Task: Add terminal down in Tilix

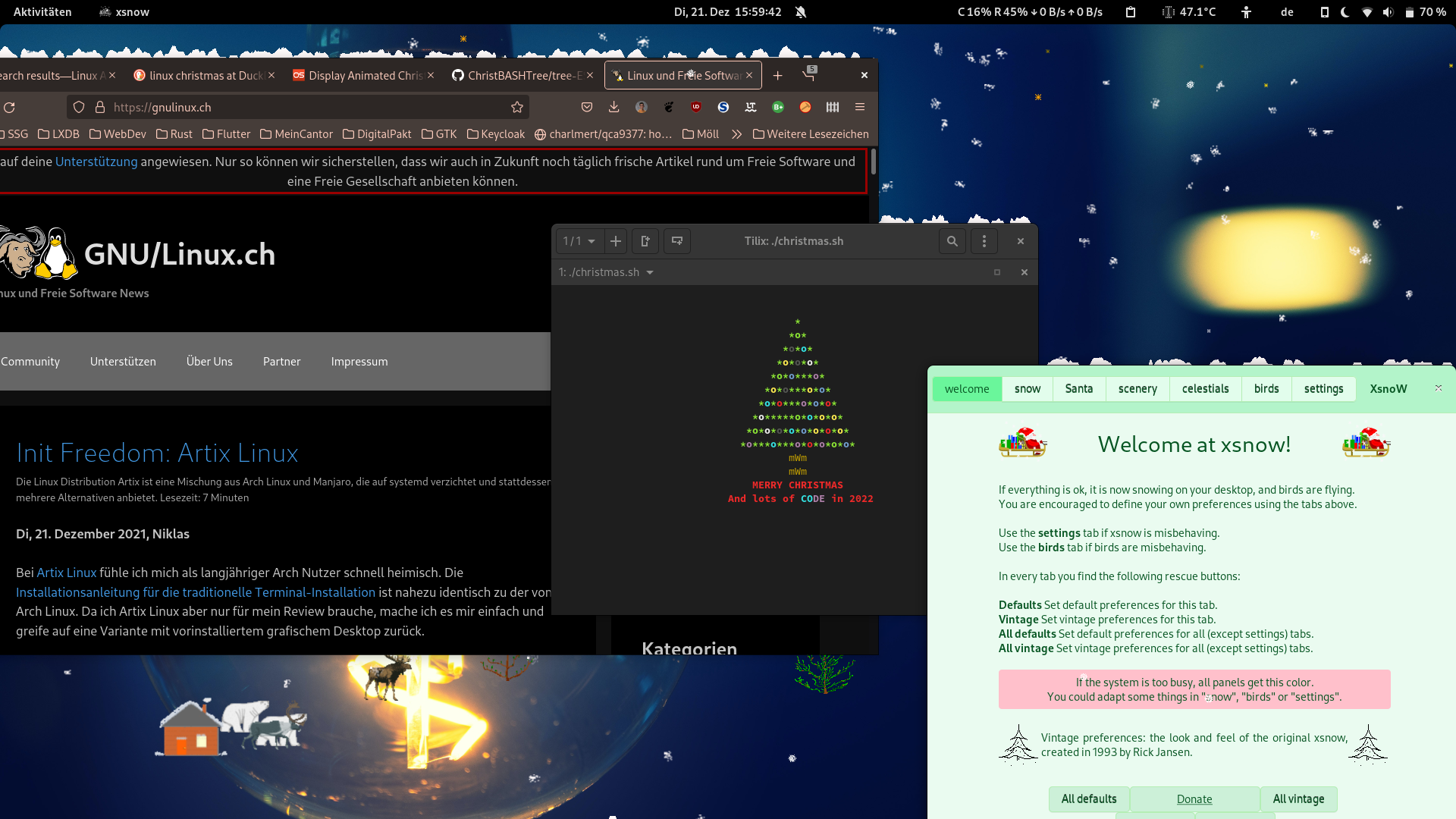Action: [x=677, y=241]
